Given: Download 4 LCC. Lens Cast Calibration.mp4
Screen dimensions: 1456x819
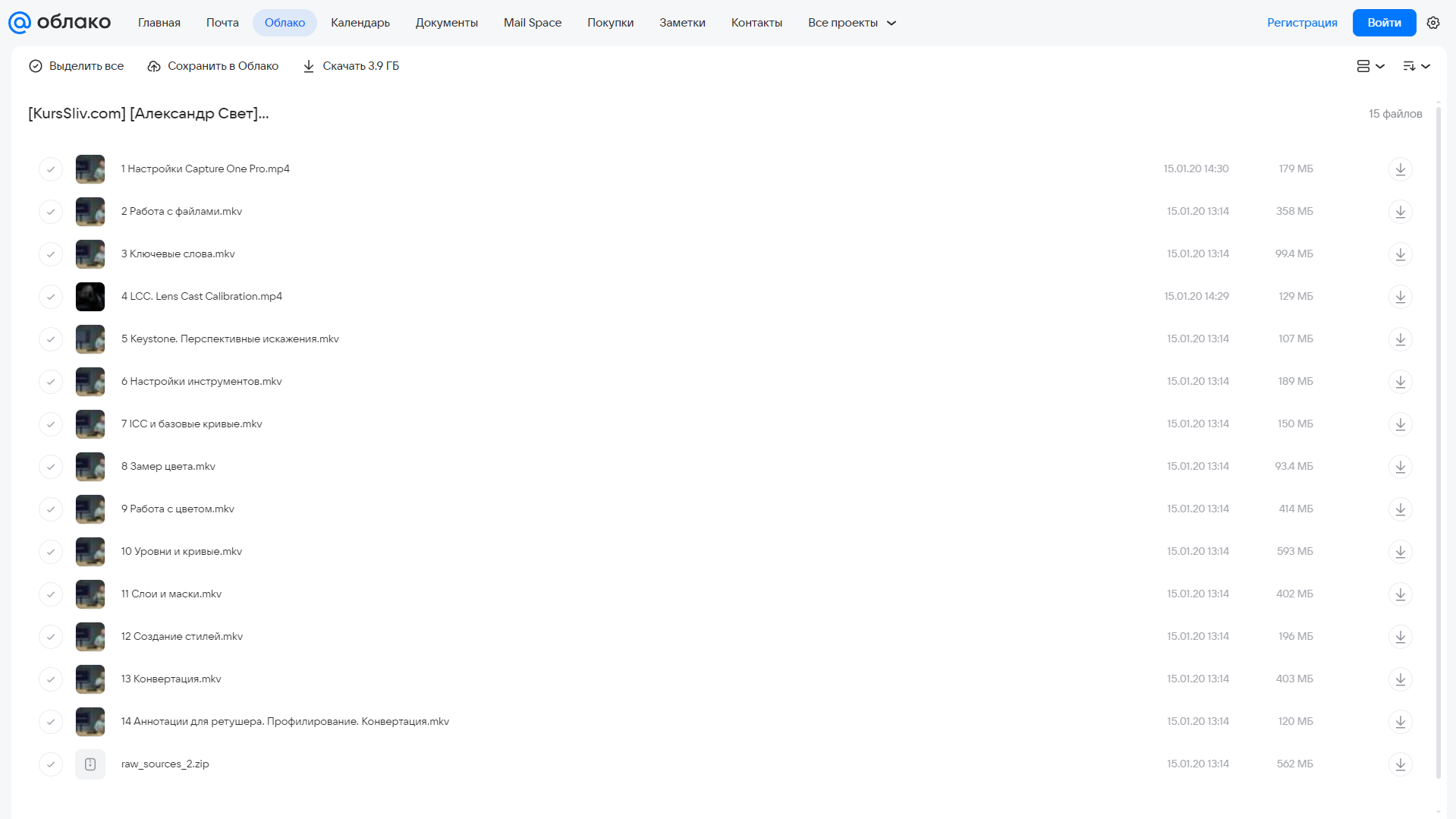Looking at the screenshot, I should click(1400, 297).
